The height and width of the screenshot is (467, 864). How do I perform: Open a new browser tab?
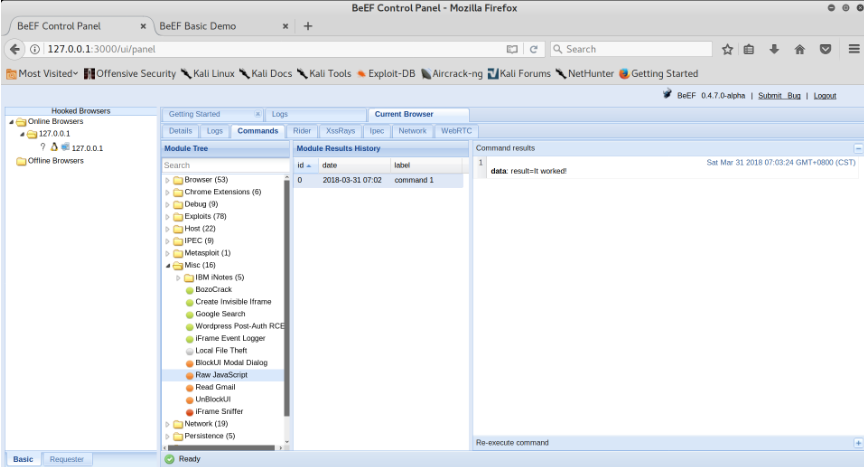(x=308, y=26)
